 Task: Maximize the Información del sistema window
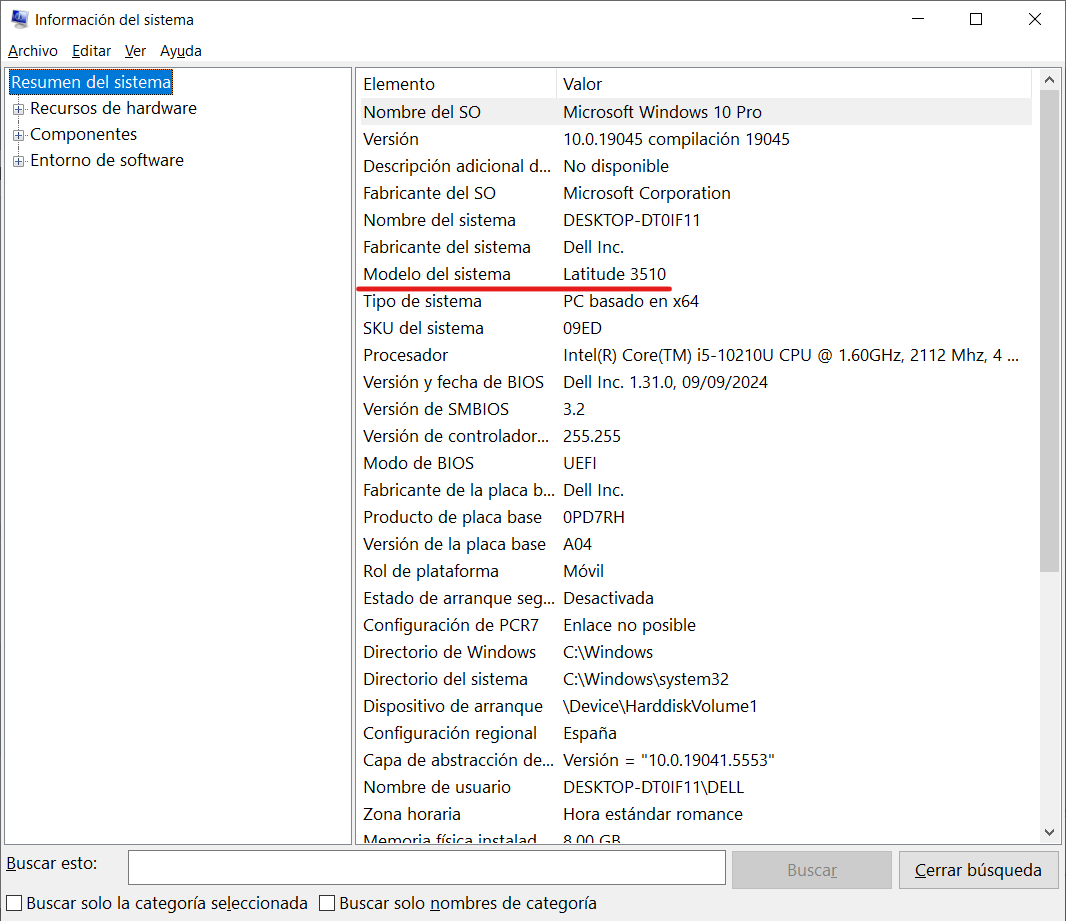tap(976, 19)
